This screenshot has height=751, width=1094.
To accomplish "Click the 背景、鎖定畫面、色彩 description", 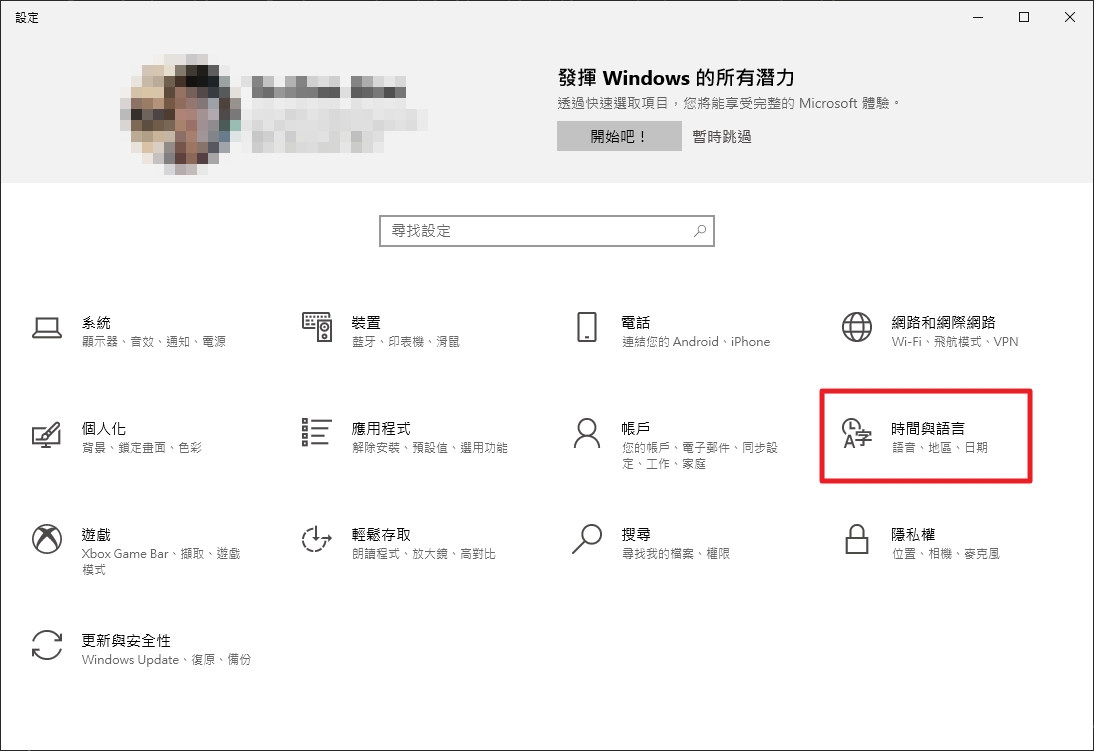I will pyautogui.click(x=142, y=448).
